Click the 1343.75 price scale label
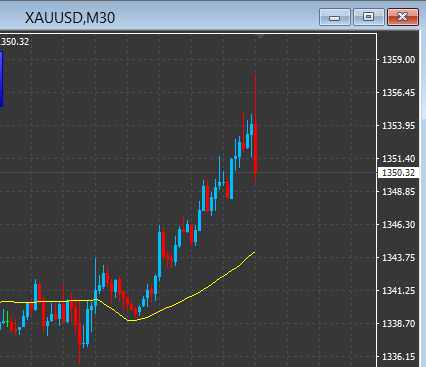Screen dimensions: 426x367 pyautogui.click(x=398, y=258)
